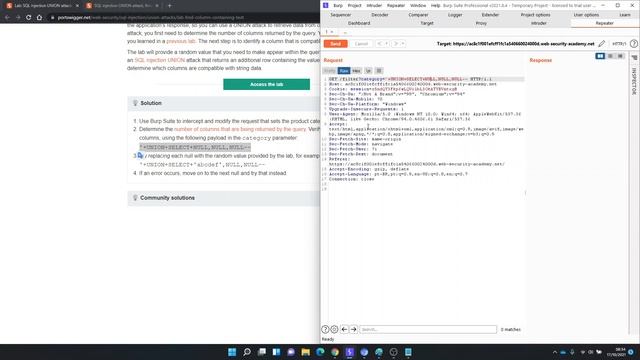640x360 pixels.
Task: Add a new Repeater tab with ellipsis
Action: coord(345,32)
